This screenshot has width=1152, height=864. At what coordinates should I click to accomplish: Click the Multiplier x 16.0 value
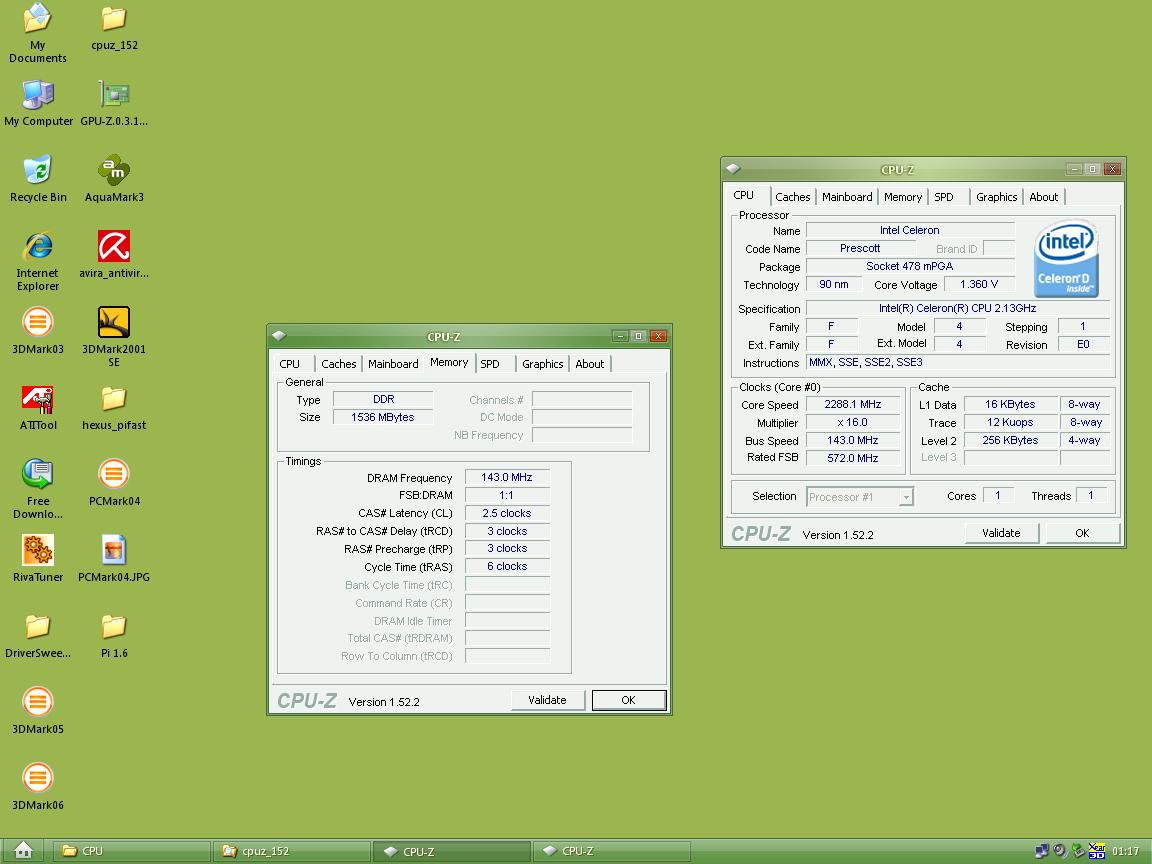click(x=853, y=422)
